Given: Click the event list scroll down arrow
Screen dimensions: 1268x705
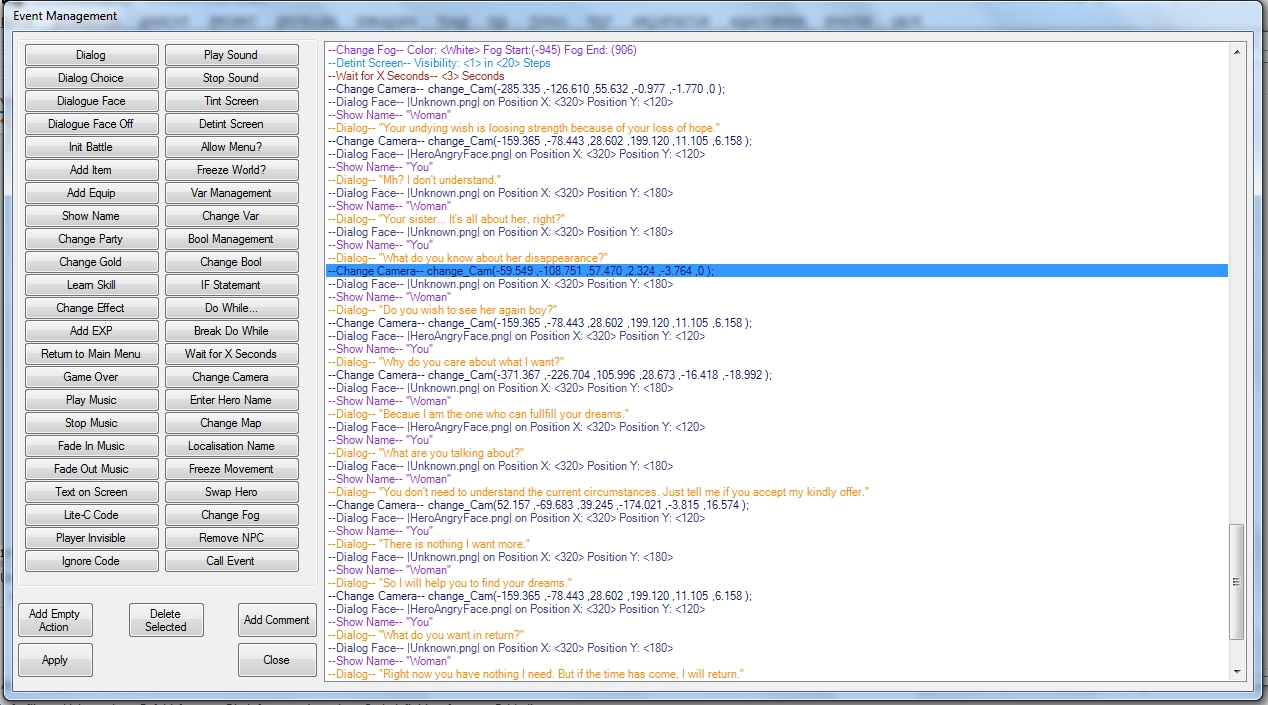Looking at the screenshot, I should 1237,671.
